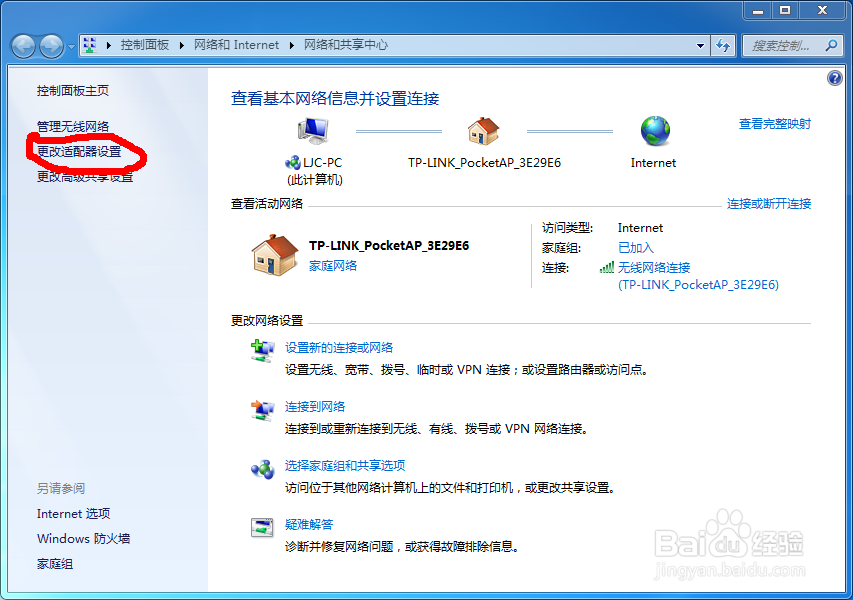The height and width of the screenshot is (600, 853).
Task: Open 疑难解答 link
Action: [x=309, y=524]
